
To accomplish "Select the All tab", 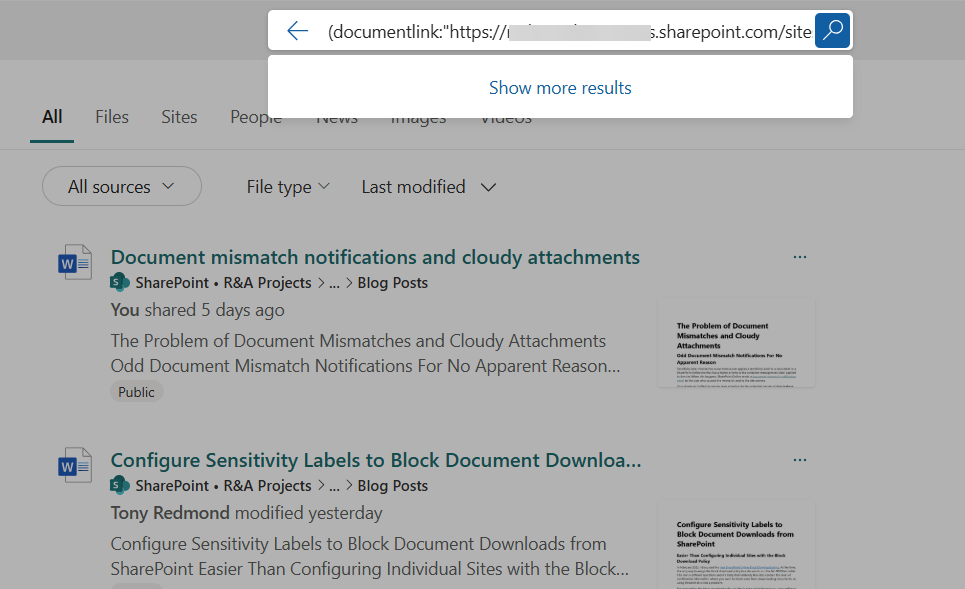I will 52,117.
